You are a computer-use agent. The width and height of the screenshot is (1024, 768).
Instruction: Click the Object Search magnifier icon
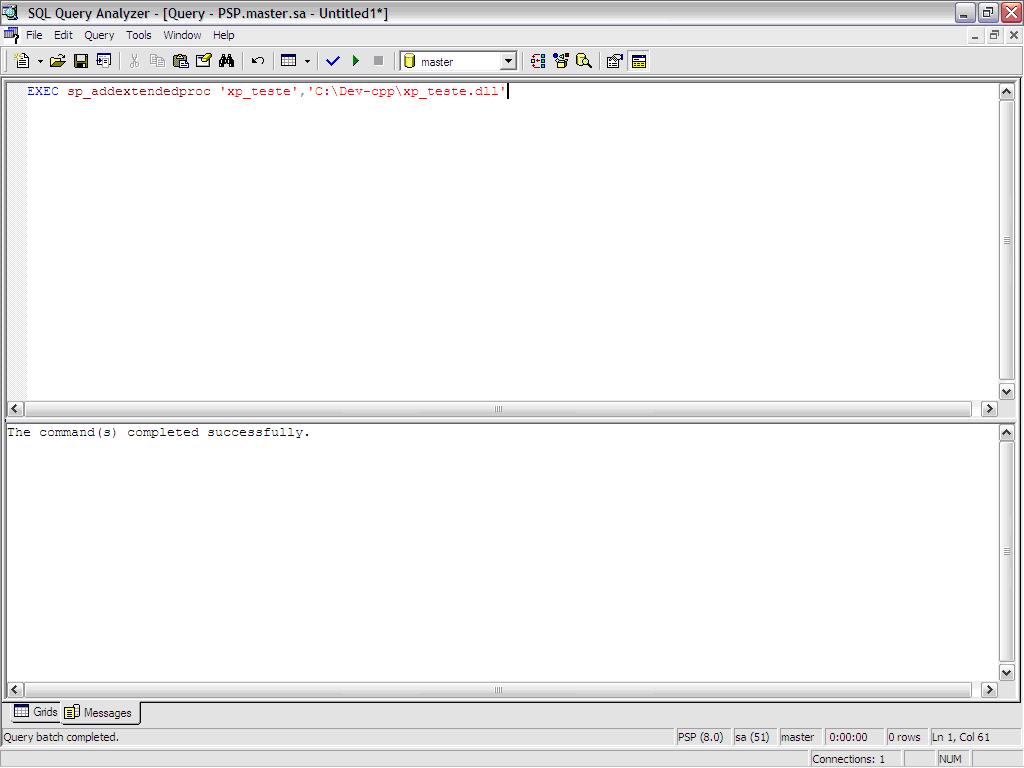pyautogui.click(x=584, y=60)
